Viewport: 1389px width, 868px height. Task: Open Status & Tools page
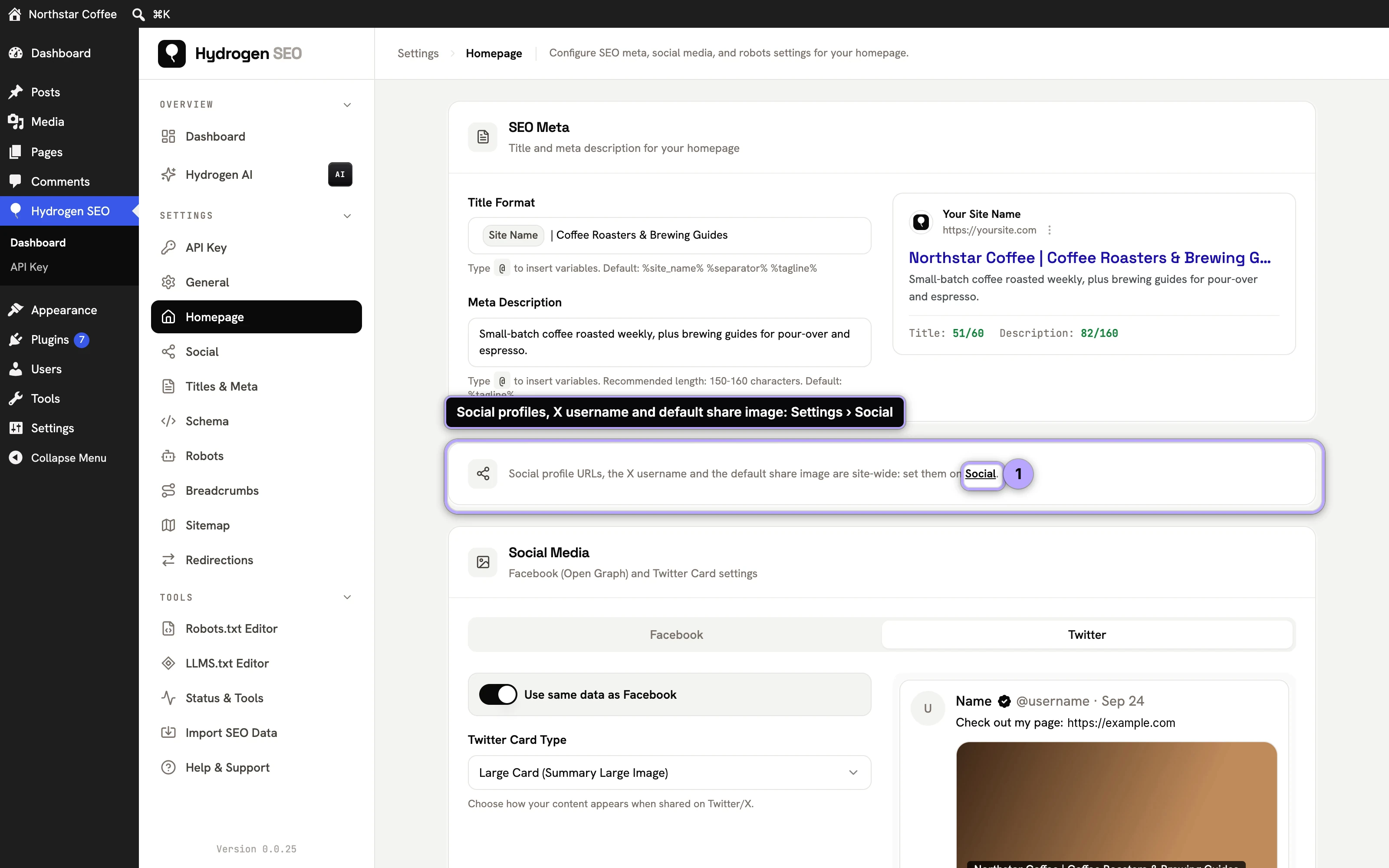pos(256,698)
